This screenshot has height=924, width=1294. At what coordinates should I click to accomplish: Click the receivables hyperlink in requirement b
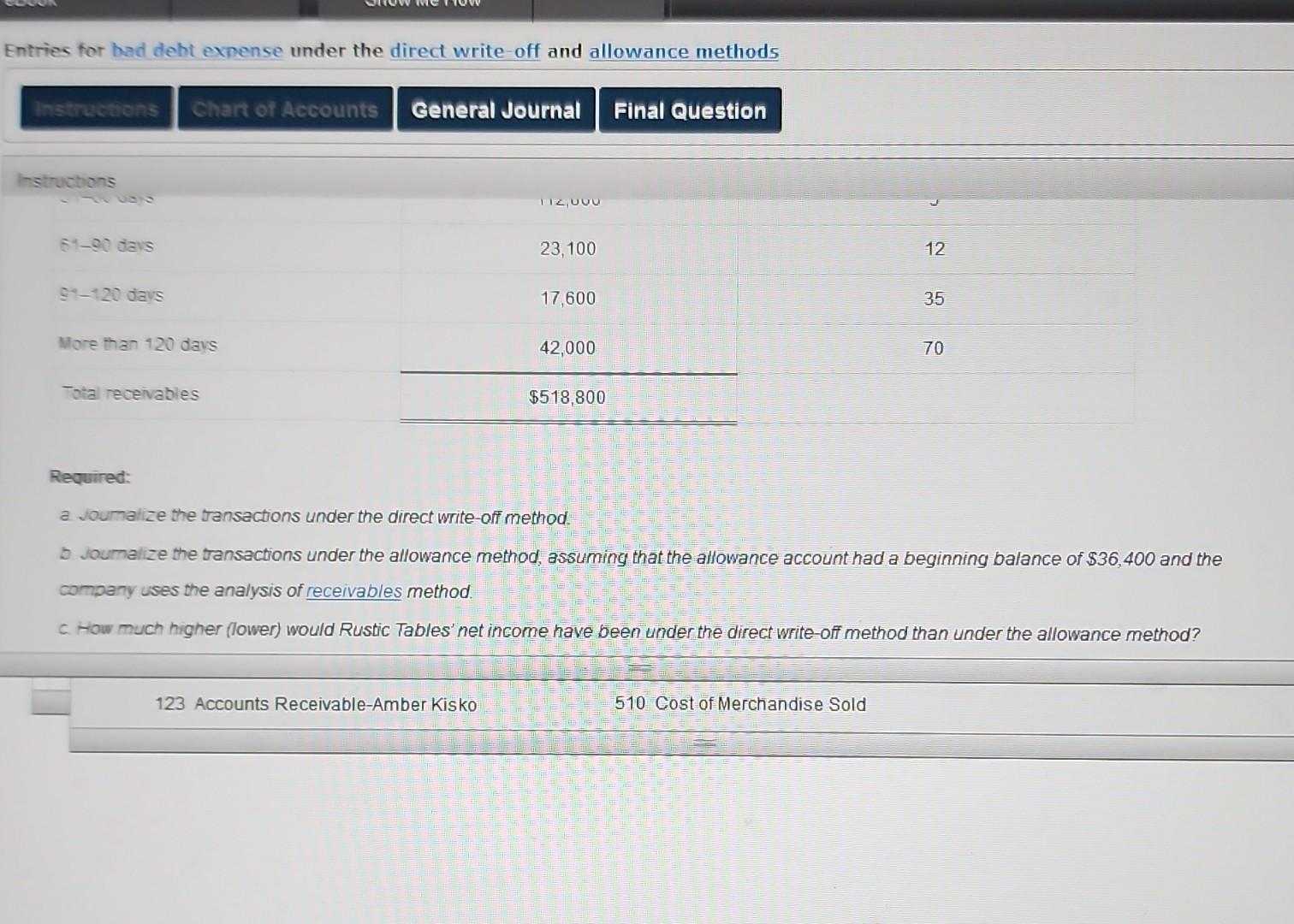point(353,591)
